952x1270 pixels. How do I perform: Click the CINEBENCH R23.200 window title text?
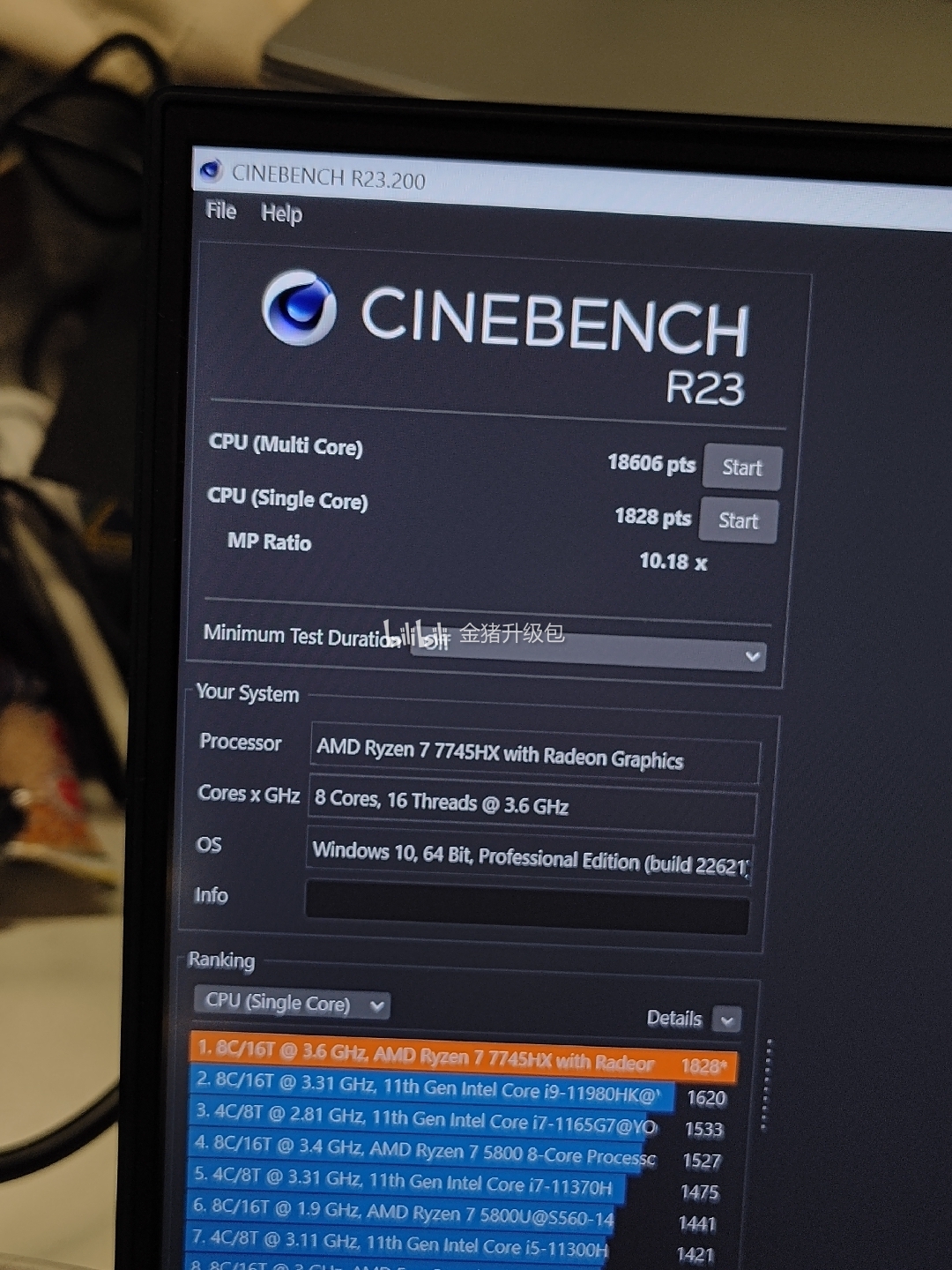pyautogui.click(x=328, y=176)
